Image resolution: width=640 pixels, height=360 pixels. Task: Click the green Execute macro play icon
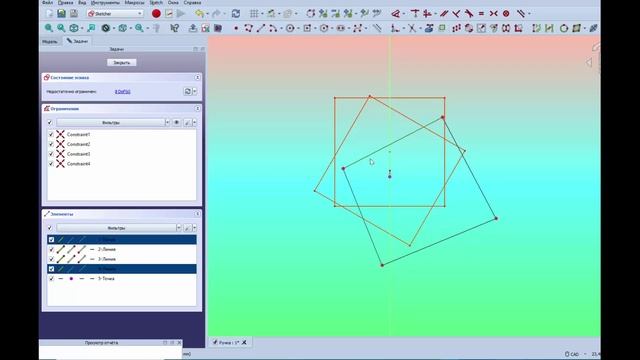180,13
